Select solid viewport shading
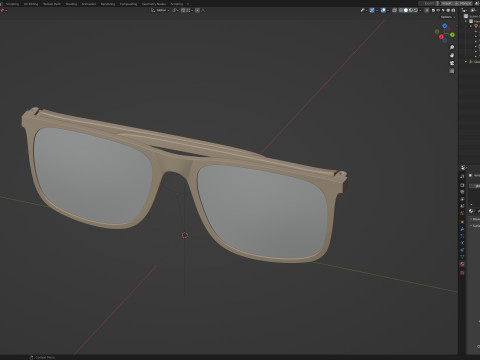The width and height of the screenshot is (480, 360). click(x=406, y=10)
